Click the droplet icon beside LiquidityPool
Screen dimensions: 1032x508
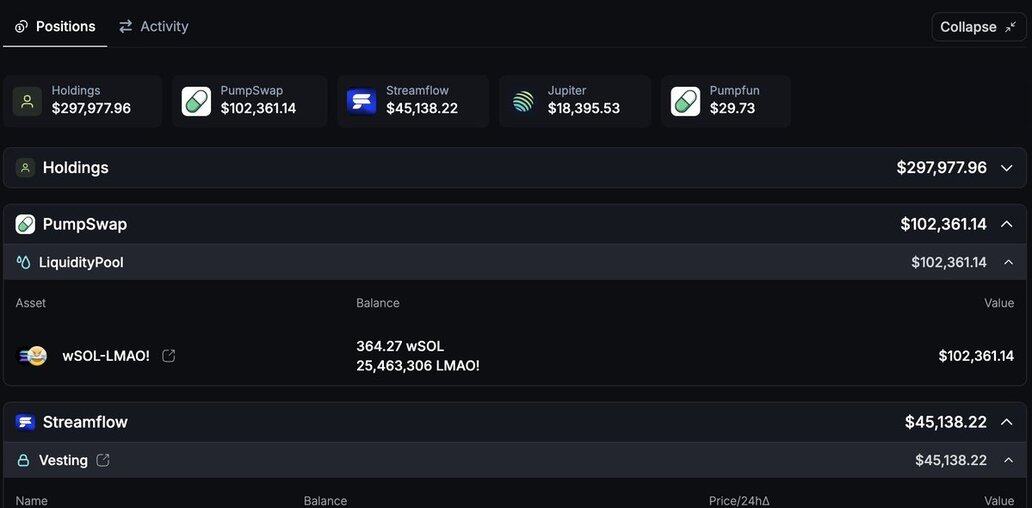(x=23, y=262)
